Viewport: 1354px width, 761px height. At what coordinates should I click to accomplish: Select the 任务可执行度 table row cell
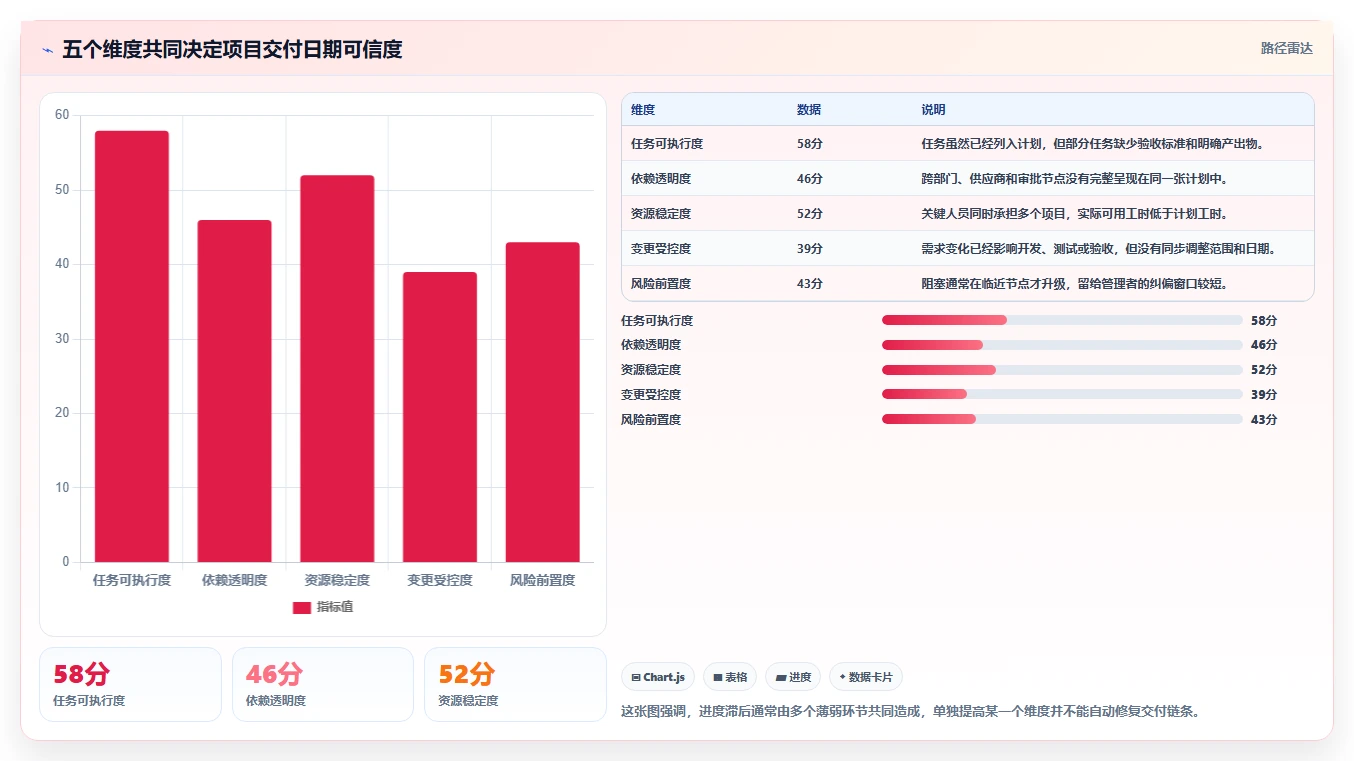pyautogui.click(x=667, y=144)
